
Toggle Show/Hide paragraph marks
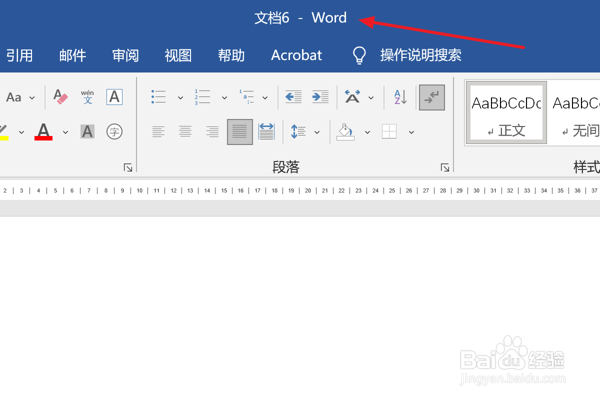click(432, 97)
